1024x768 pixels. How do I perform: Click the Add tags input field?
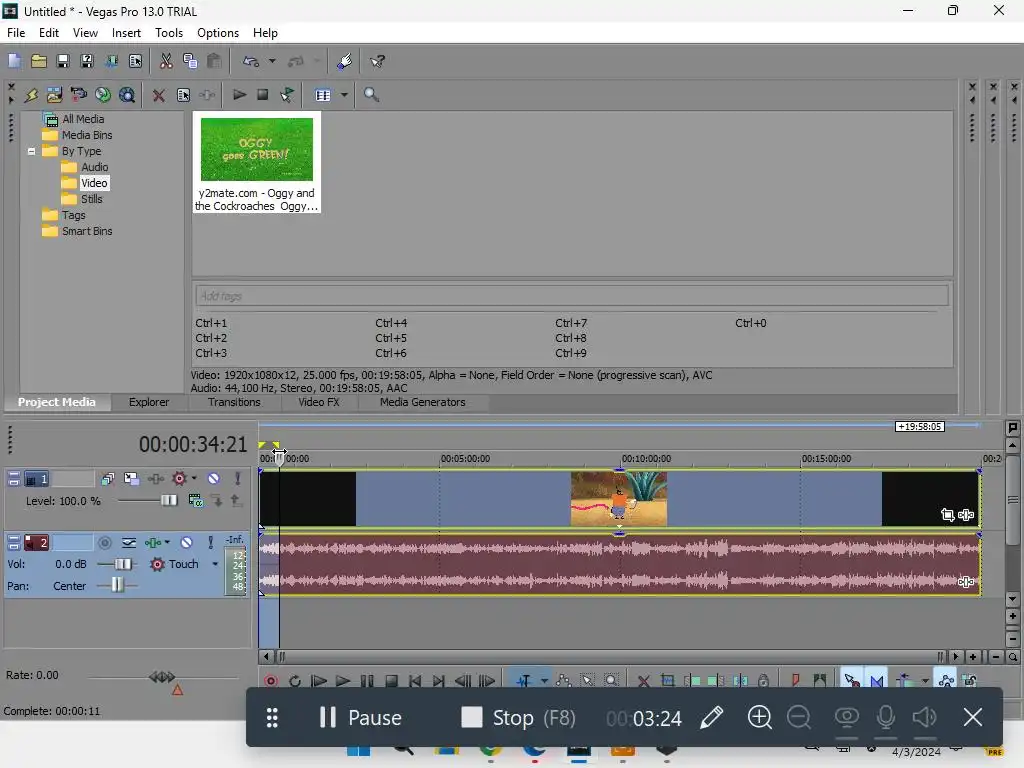click(x=571, y=296)
